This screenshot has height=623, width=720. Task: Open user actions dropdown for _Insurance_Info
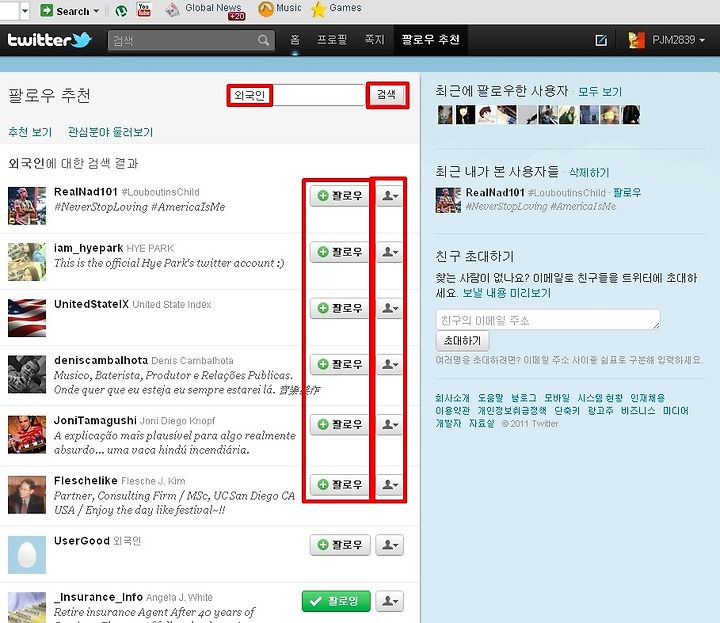(x=390, y=601)
